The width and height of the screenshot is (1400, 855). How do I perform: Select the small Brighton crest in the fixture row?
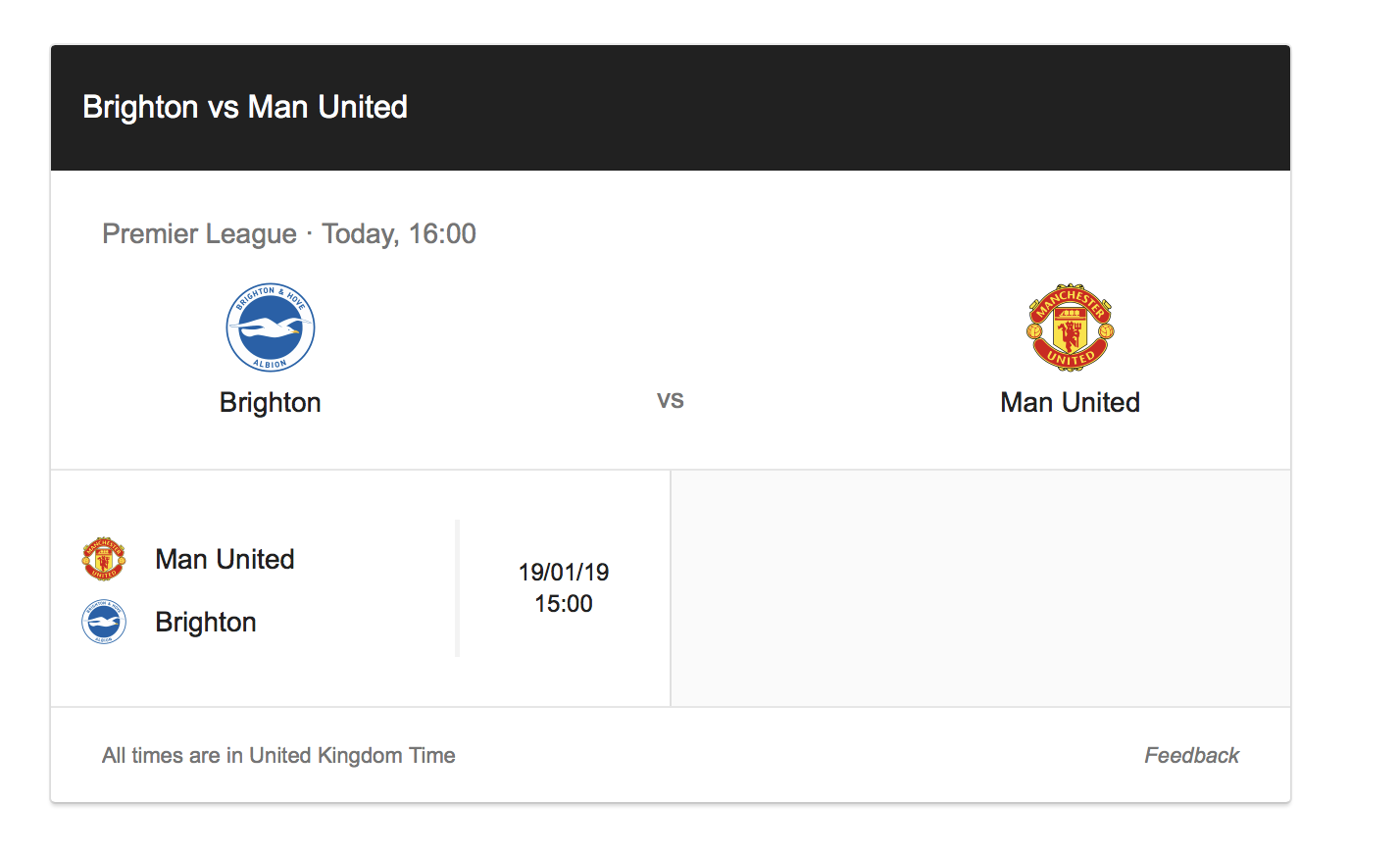tap(104, 622)
